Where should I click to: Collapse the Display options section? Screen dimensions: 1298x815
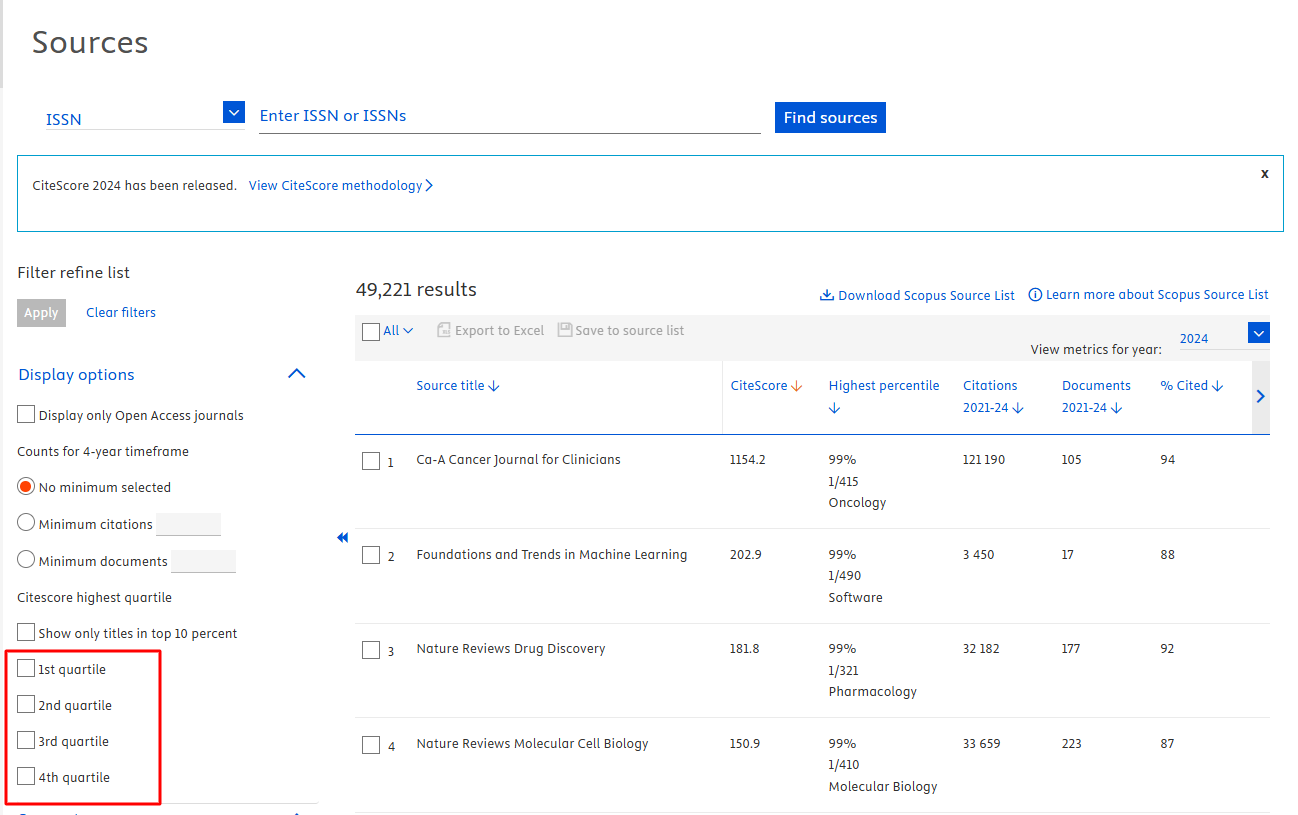296,374
